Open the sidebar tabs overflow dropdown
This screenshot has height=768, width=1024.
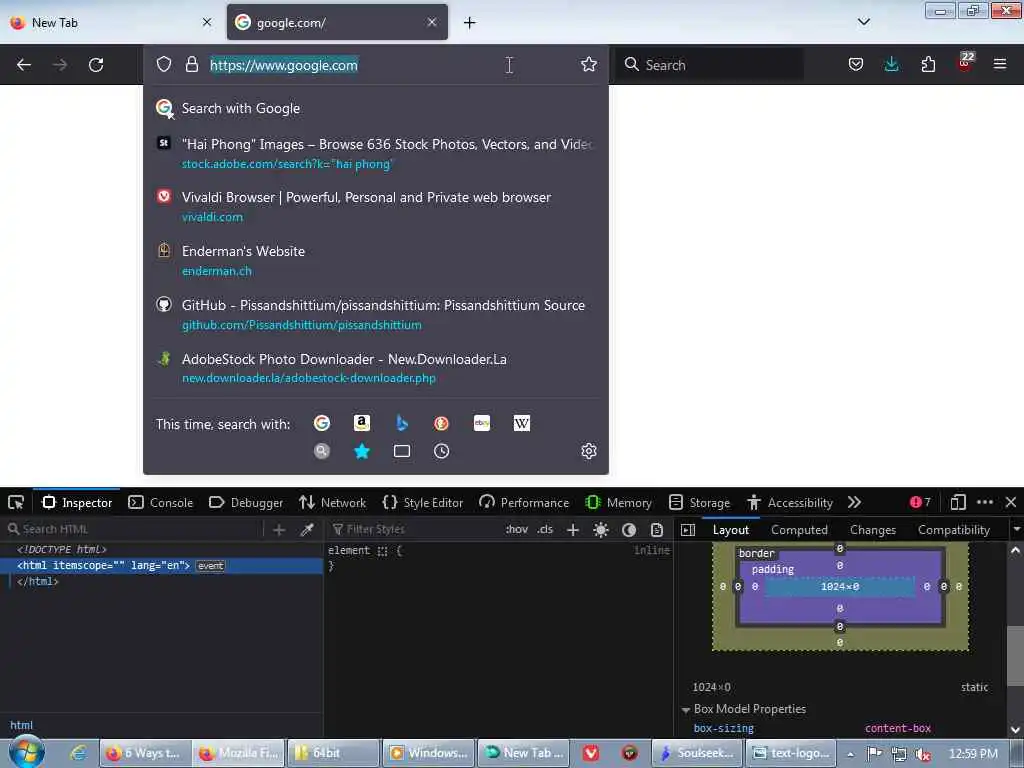(x=1016, y=530)
